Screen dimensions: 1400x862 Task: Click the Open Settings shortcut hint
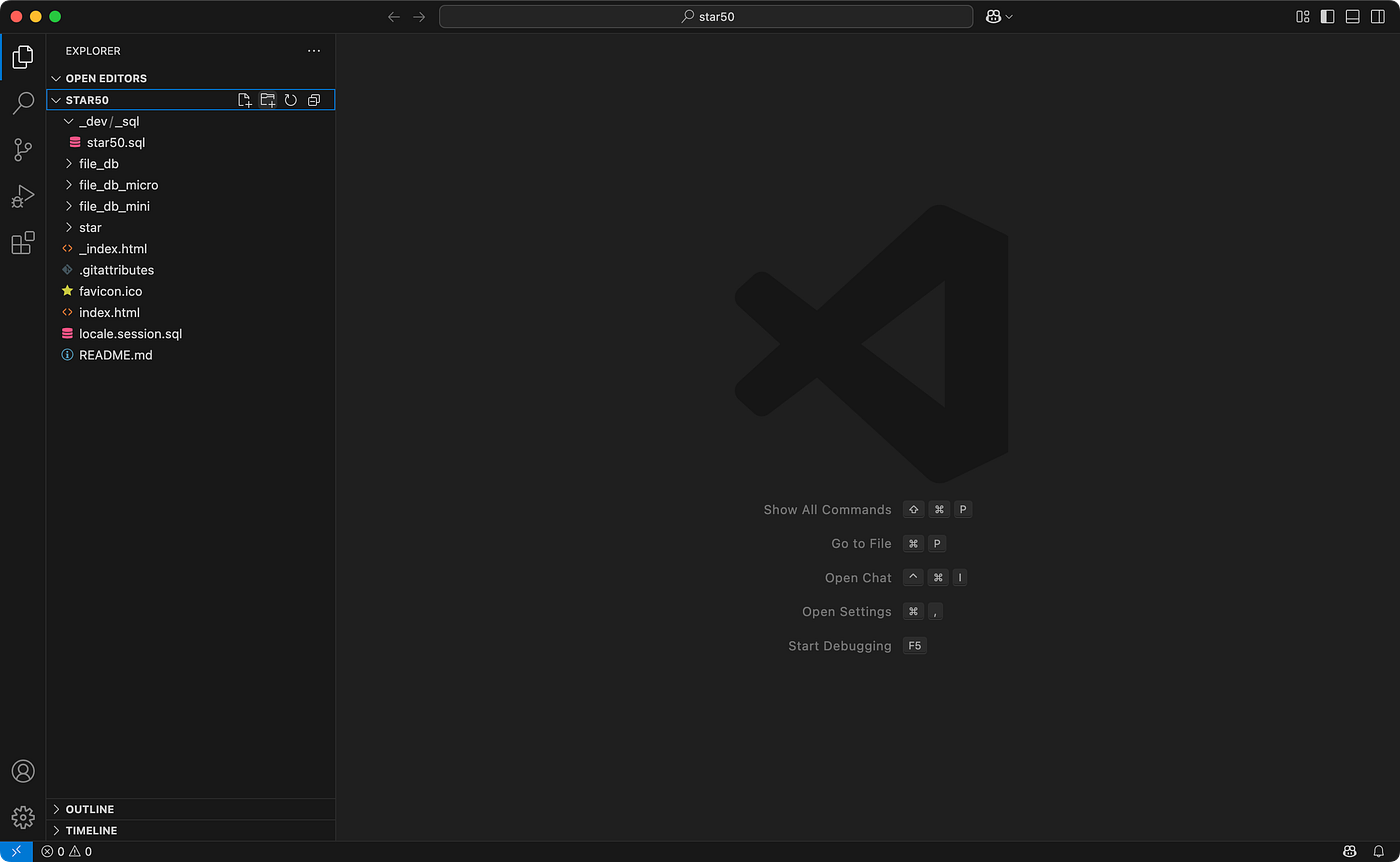coord(873,612)
